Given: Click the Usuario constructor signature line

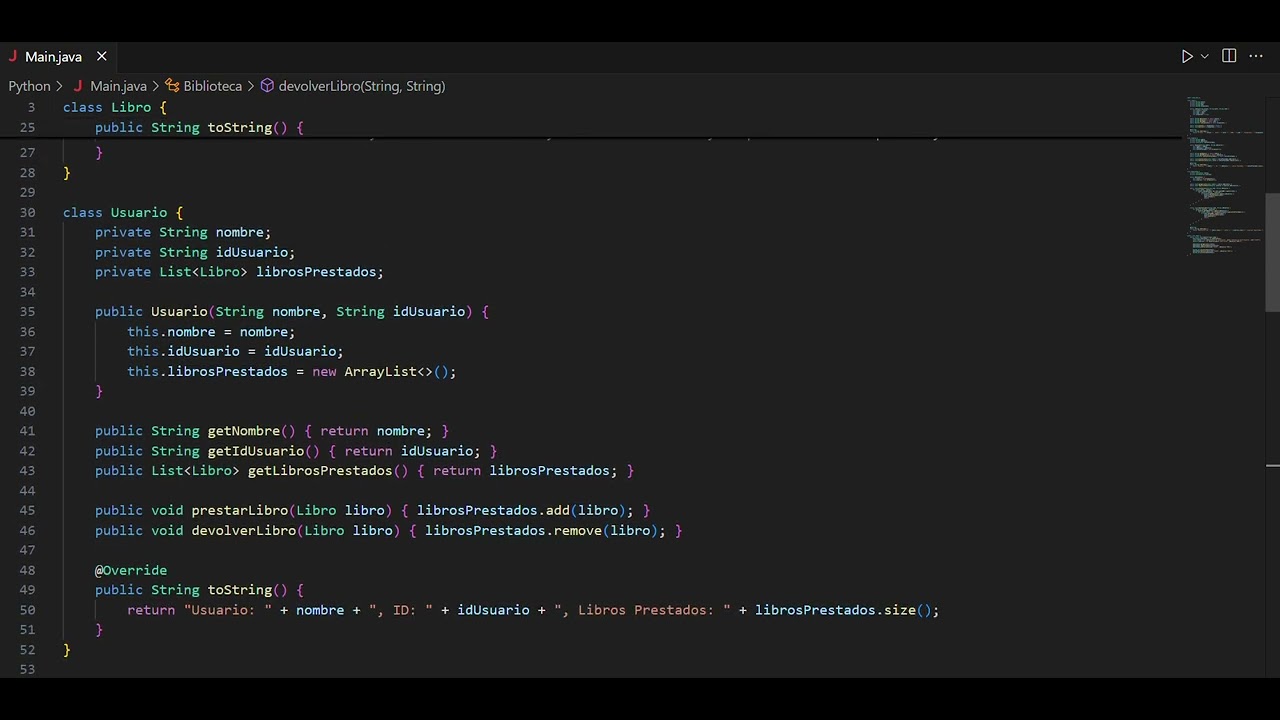Looking at the screenshot, I should pyautogui.click(x=292, y=312).
